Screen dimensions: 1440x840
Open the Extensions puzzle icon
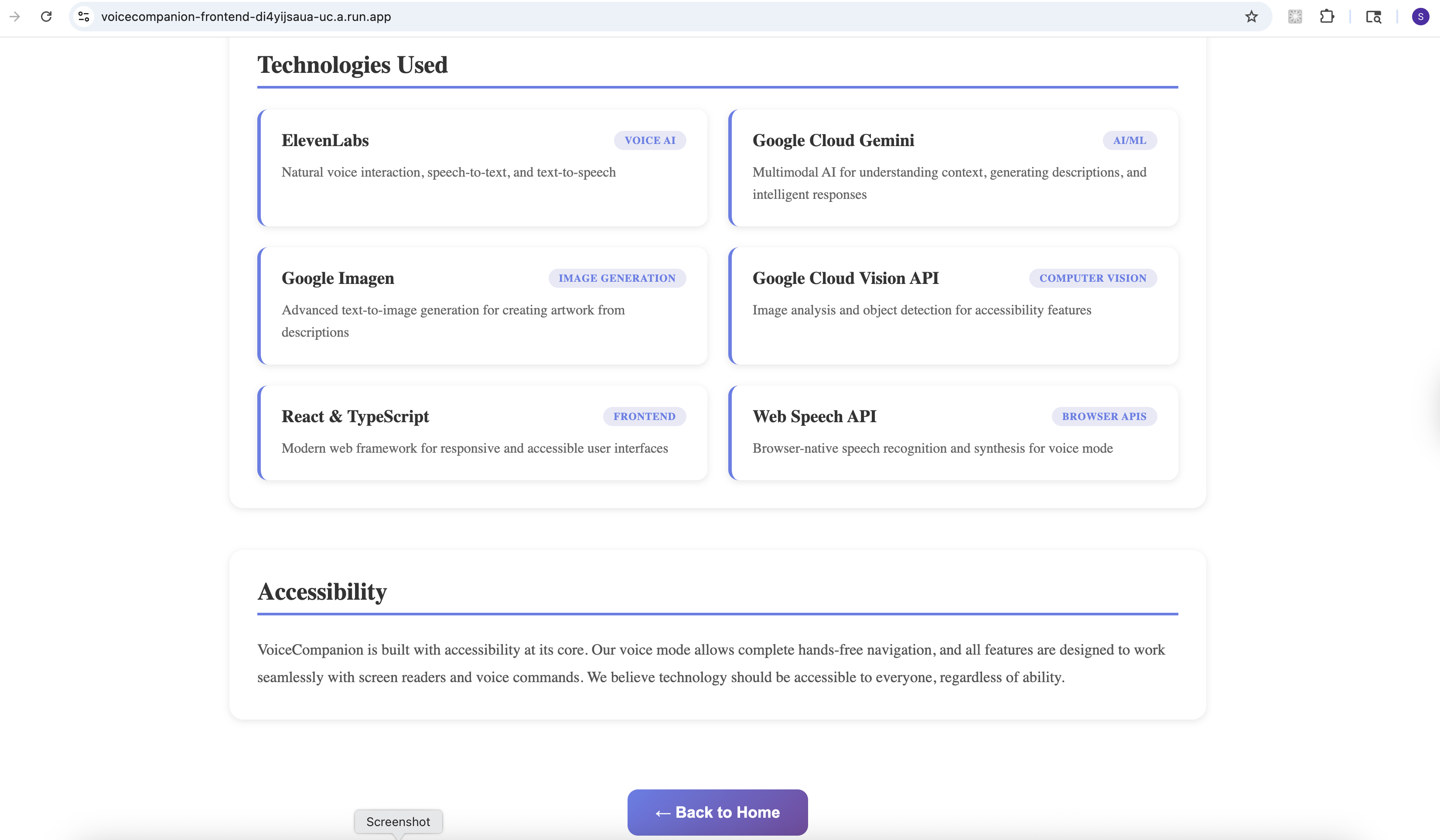click(x=1327, y=17)
